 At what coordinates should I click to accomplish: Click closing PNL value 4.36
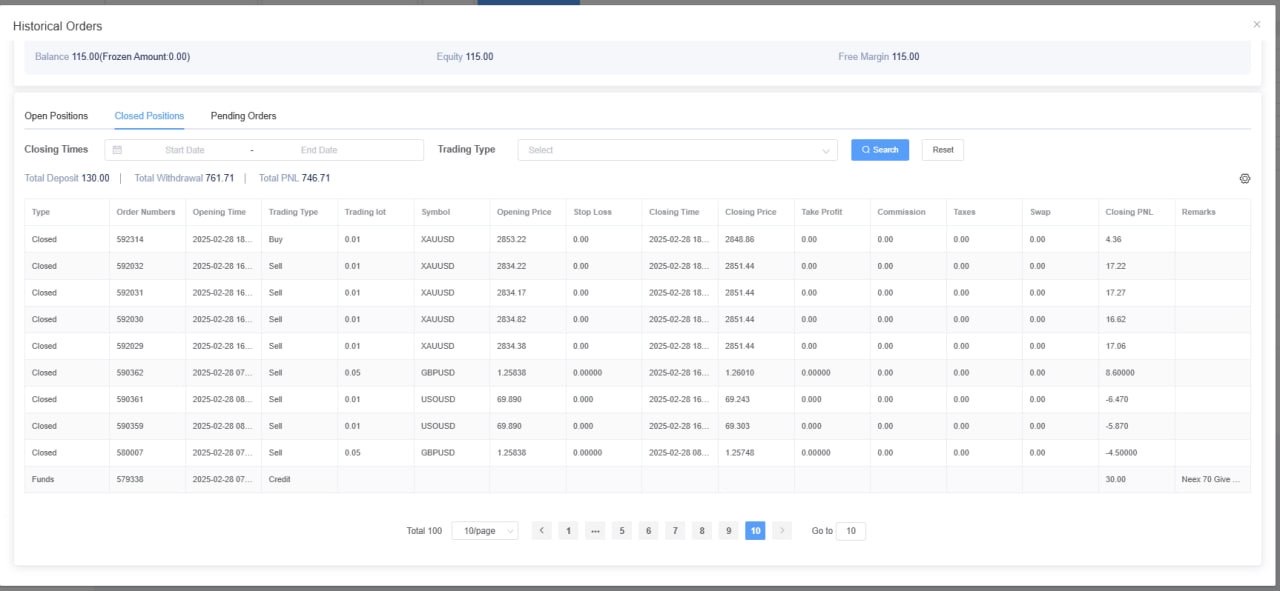tap(1115, 240)
